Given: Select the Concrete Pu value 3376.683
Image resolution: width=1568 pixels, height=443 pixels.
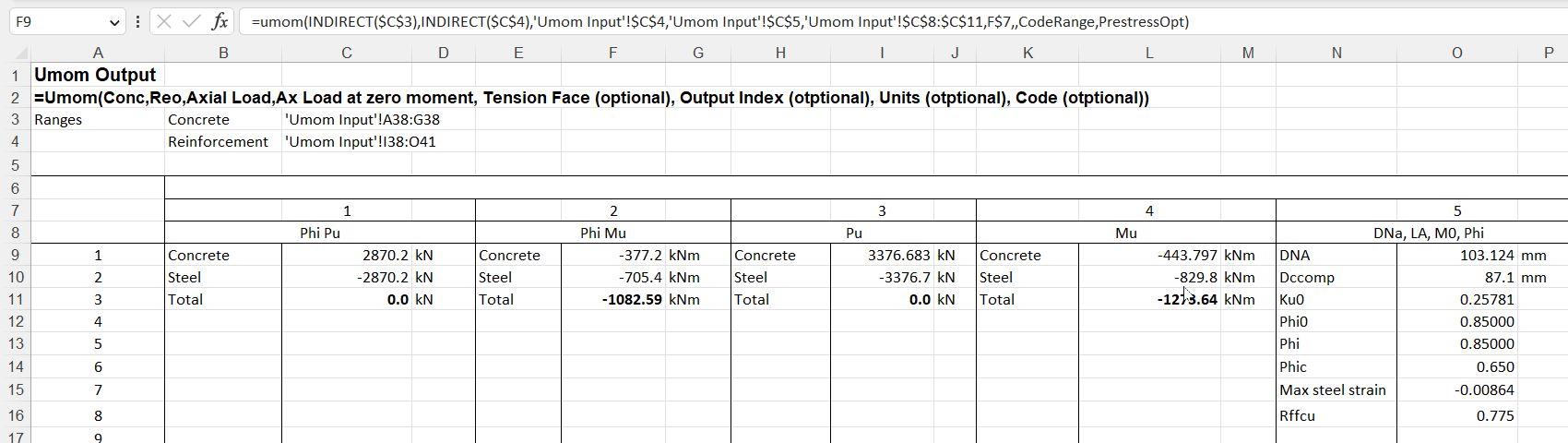Looking at the screenshot, I should pyautogui.click(x=881, y=256).
